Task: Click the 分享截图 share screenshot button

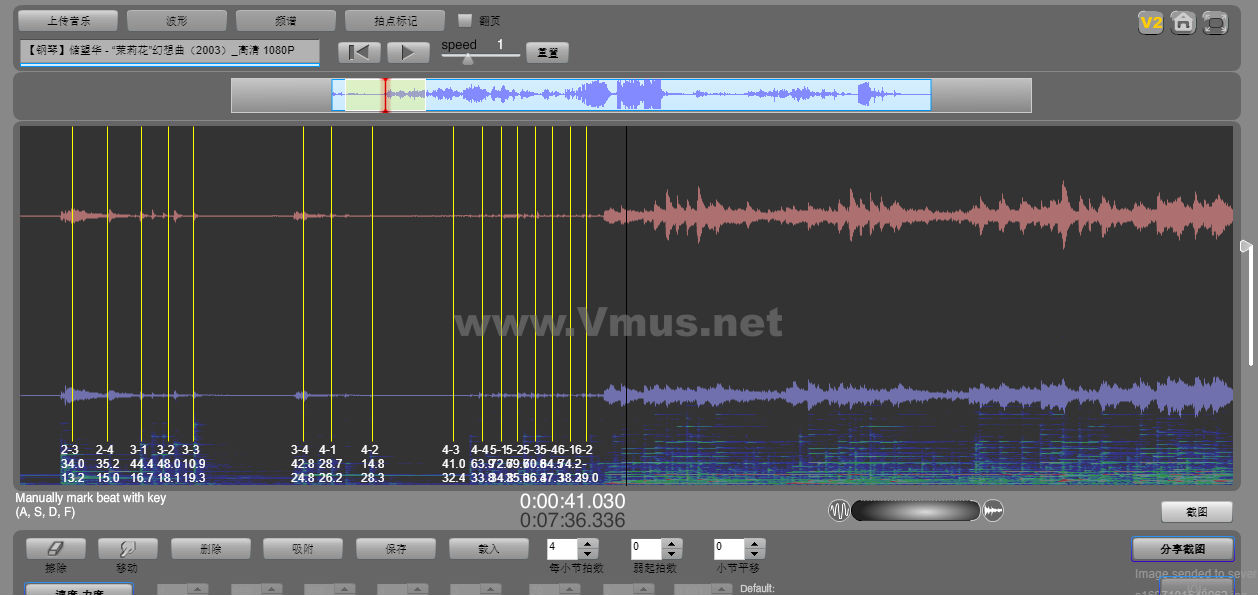Action: (x=1182, y=549)
